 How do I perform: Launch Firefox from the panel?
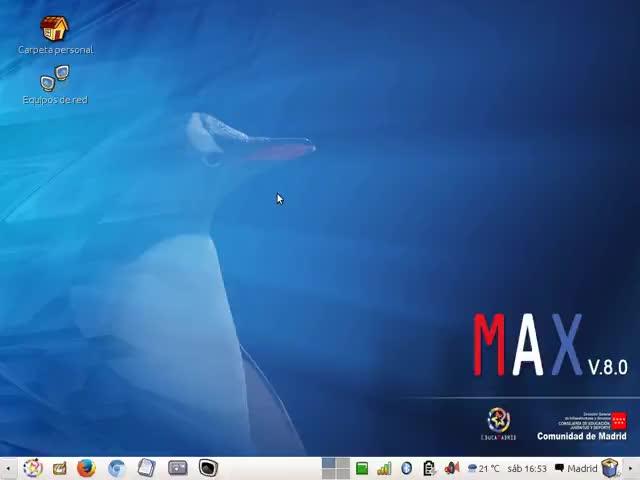pyautogui.click(x=86, y=468)
